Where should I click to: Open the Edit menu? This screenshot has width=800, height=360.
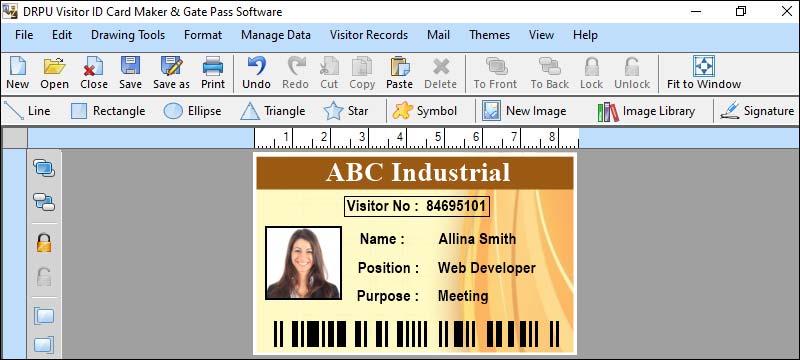(62, 35)
